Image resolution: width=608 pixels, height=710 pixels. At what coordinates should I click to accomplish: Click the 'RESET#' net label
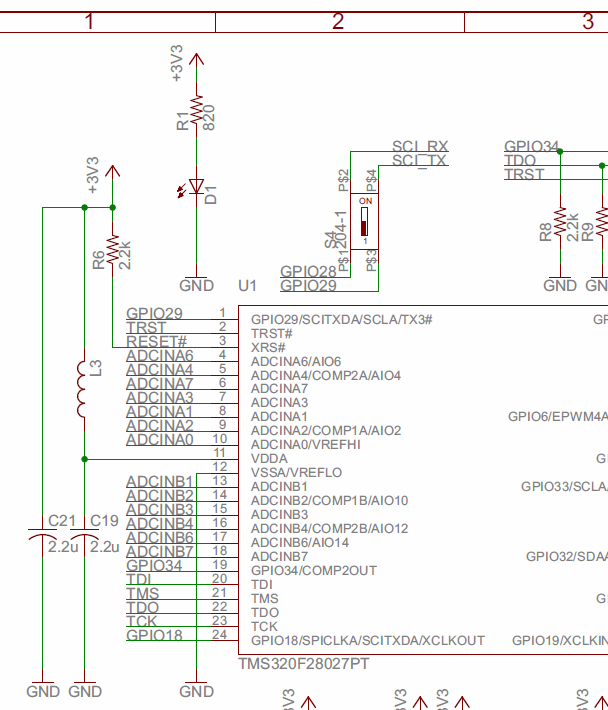[x=156, y=341]
